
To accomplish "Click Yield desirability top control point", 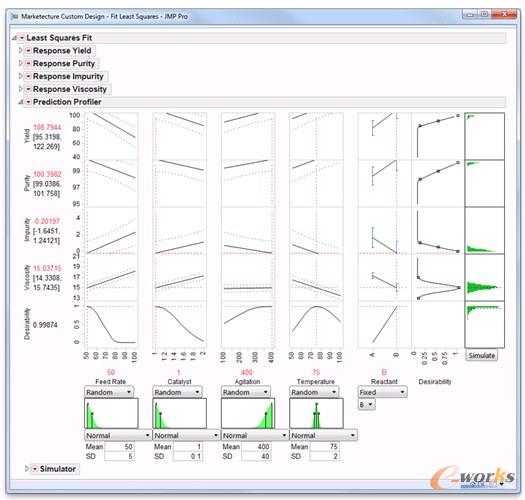I will click(x=458, y=116).
